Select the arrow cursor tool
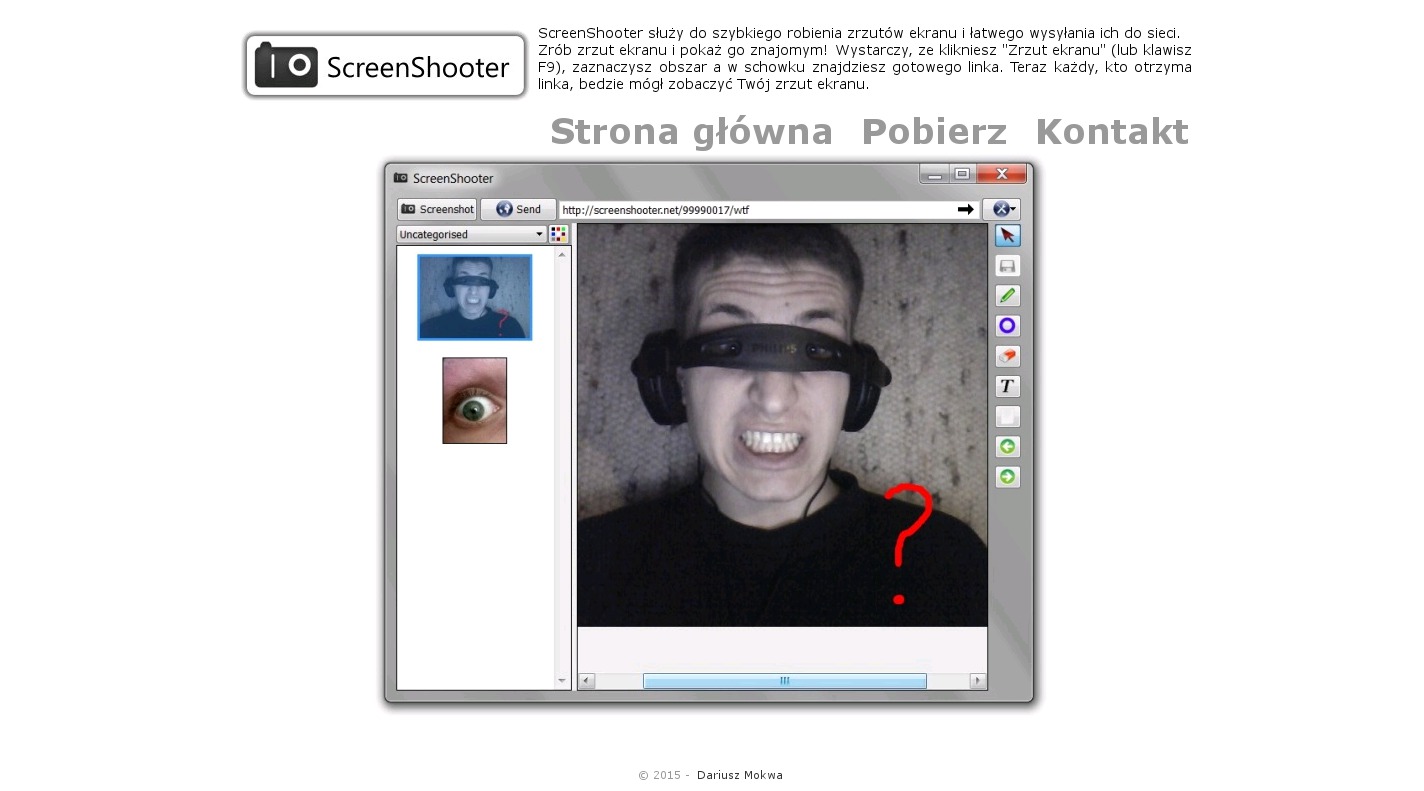 click(x=1007, y=235)
